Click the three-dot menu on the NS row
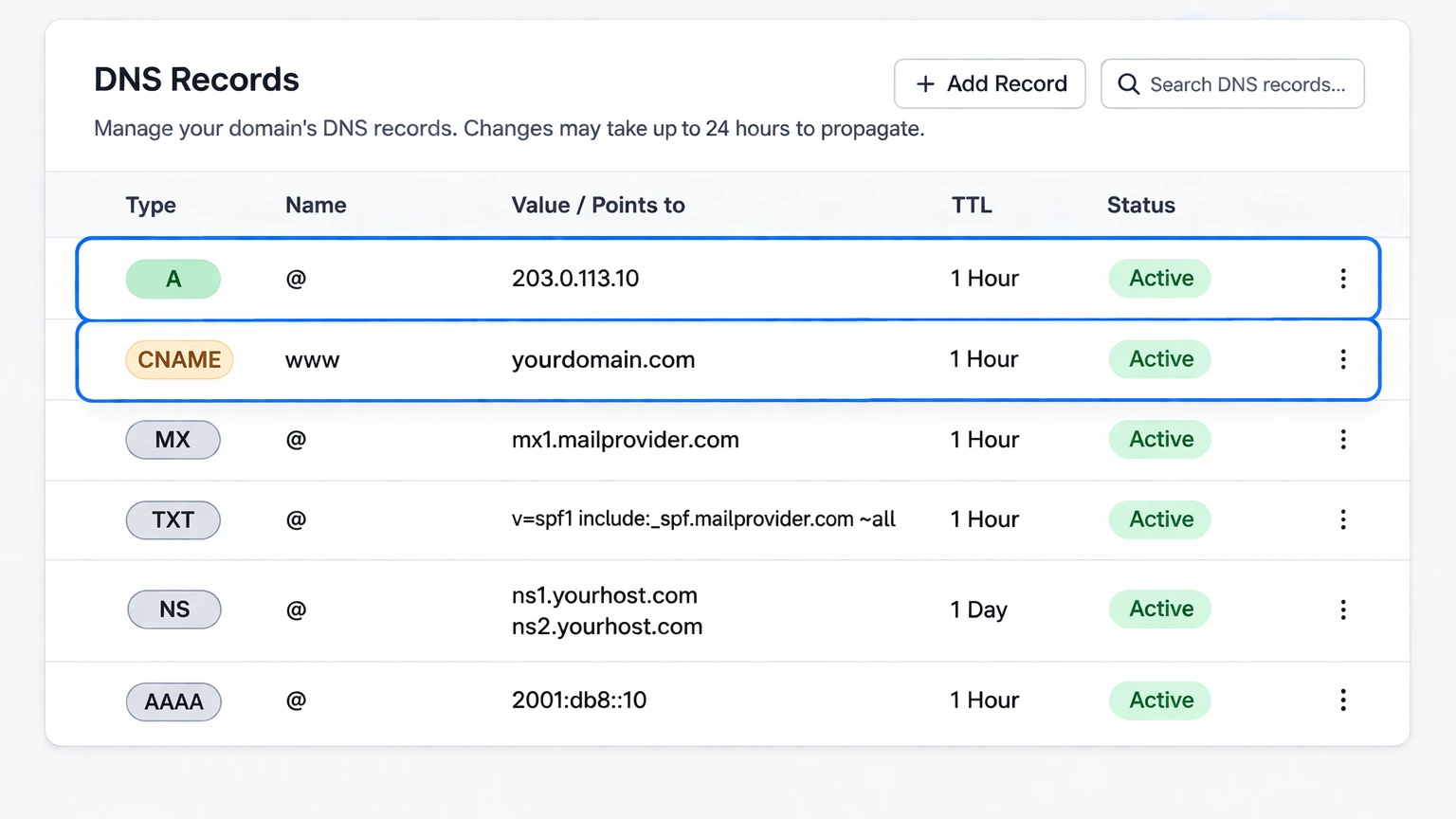 click(1343, 610)
